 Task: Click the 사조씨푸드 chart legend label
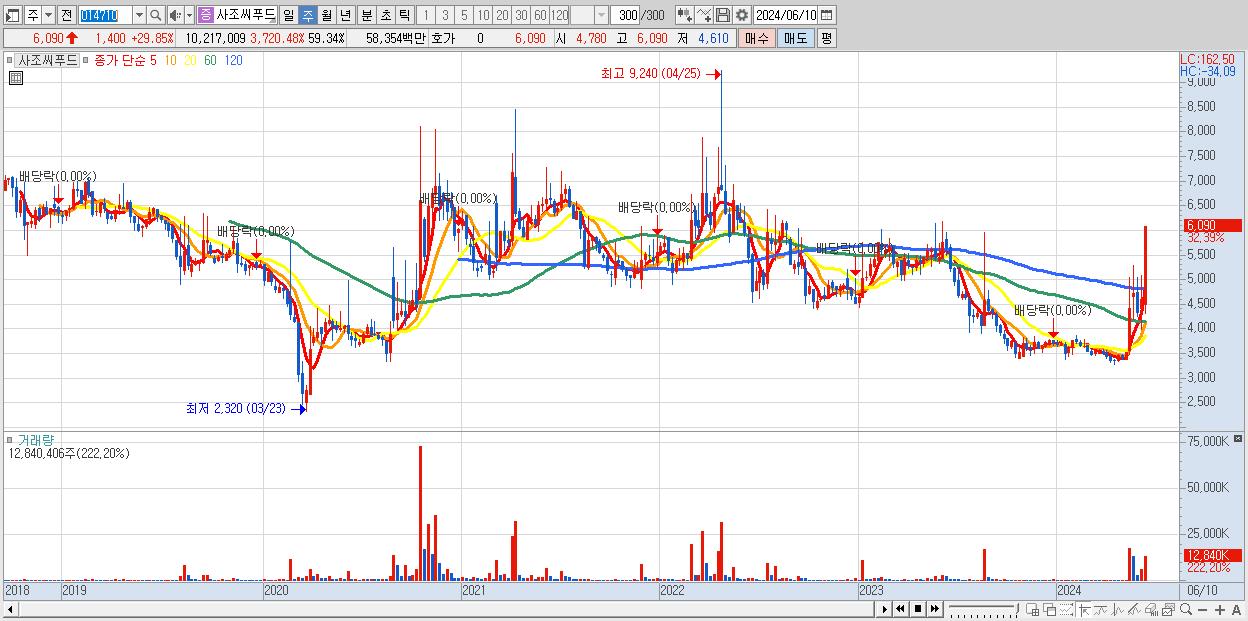pos(48,60)
